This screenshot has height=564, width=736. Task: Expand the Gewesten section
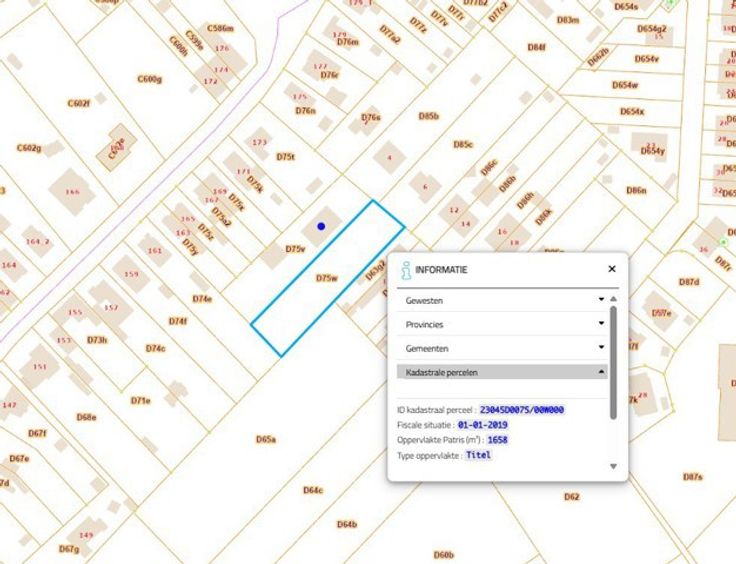[x=601, y=300]
